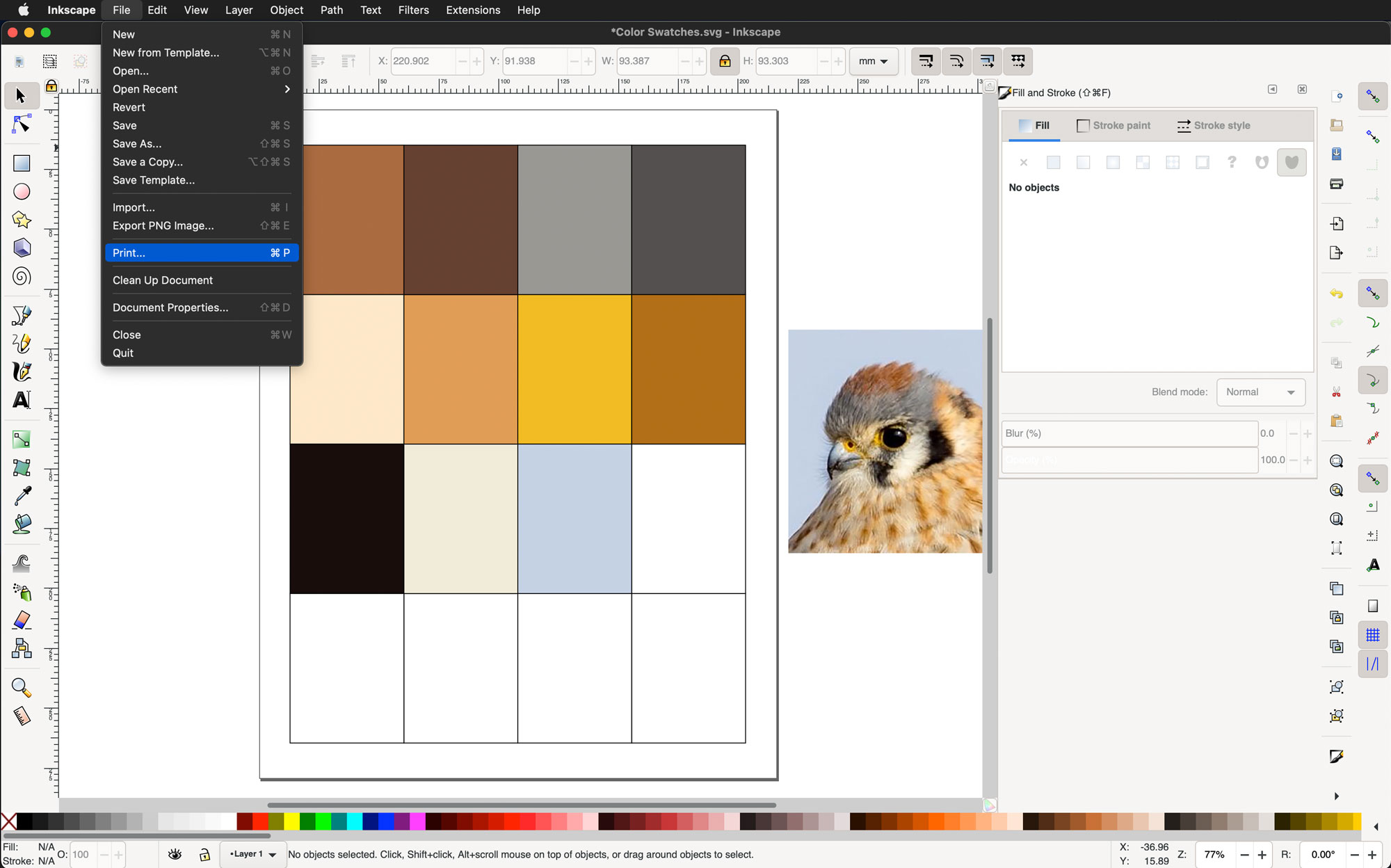Viewport: 1391px width, 868px height.
Task: Choose the unset paint question mark
Action: (x=1232, y=162)
